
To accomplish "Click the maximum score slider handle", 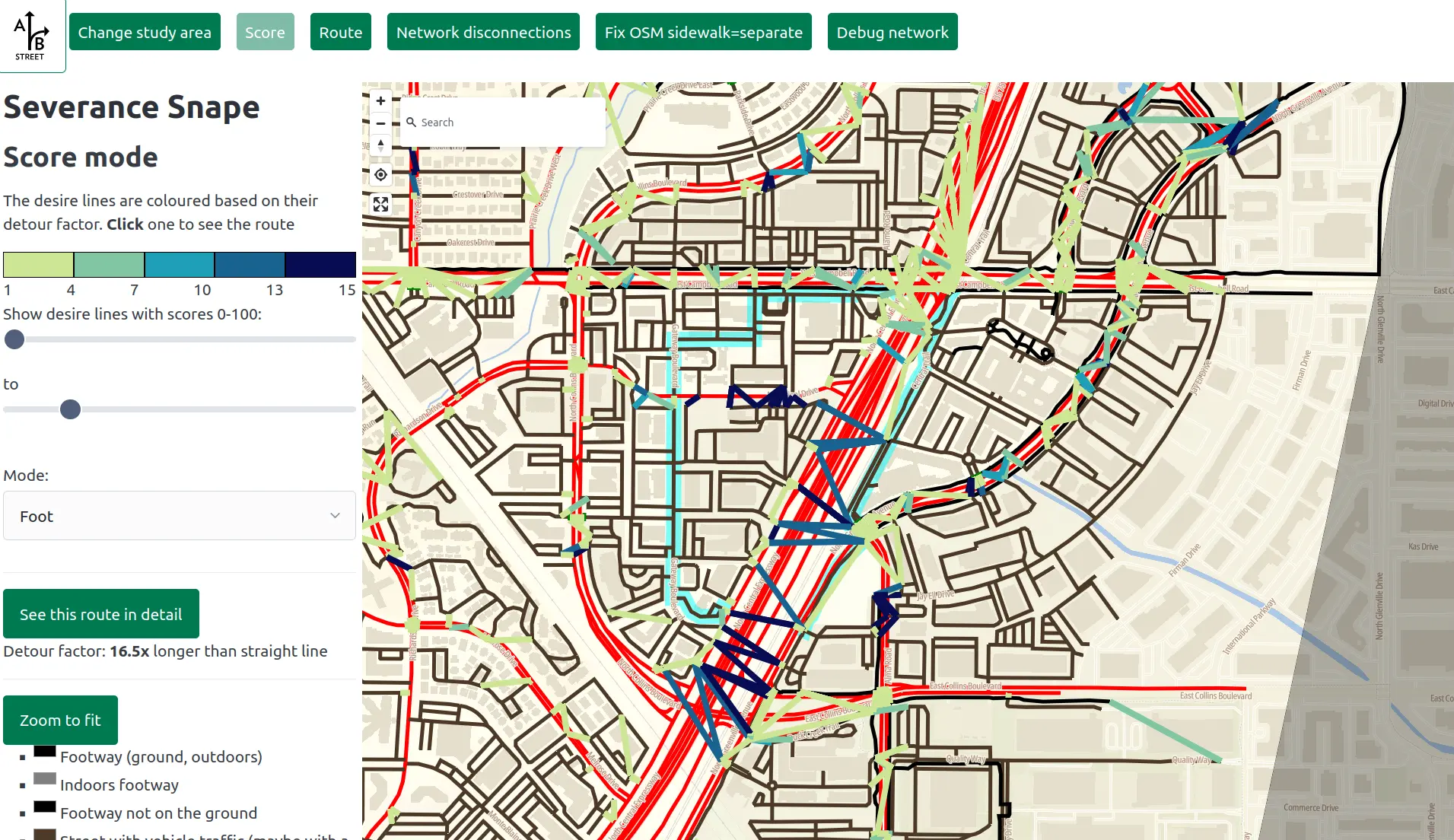I will pos(70,409).
